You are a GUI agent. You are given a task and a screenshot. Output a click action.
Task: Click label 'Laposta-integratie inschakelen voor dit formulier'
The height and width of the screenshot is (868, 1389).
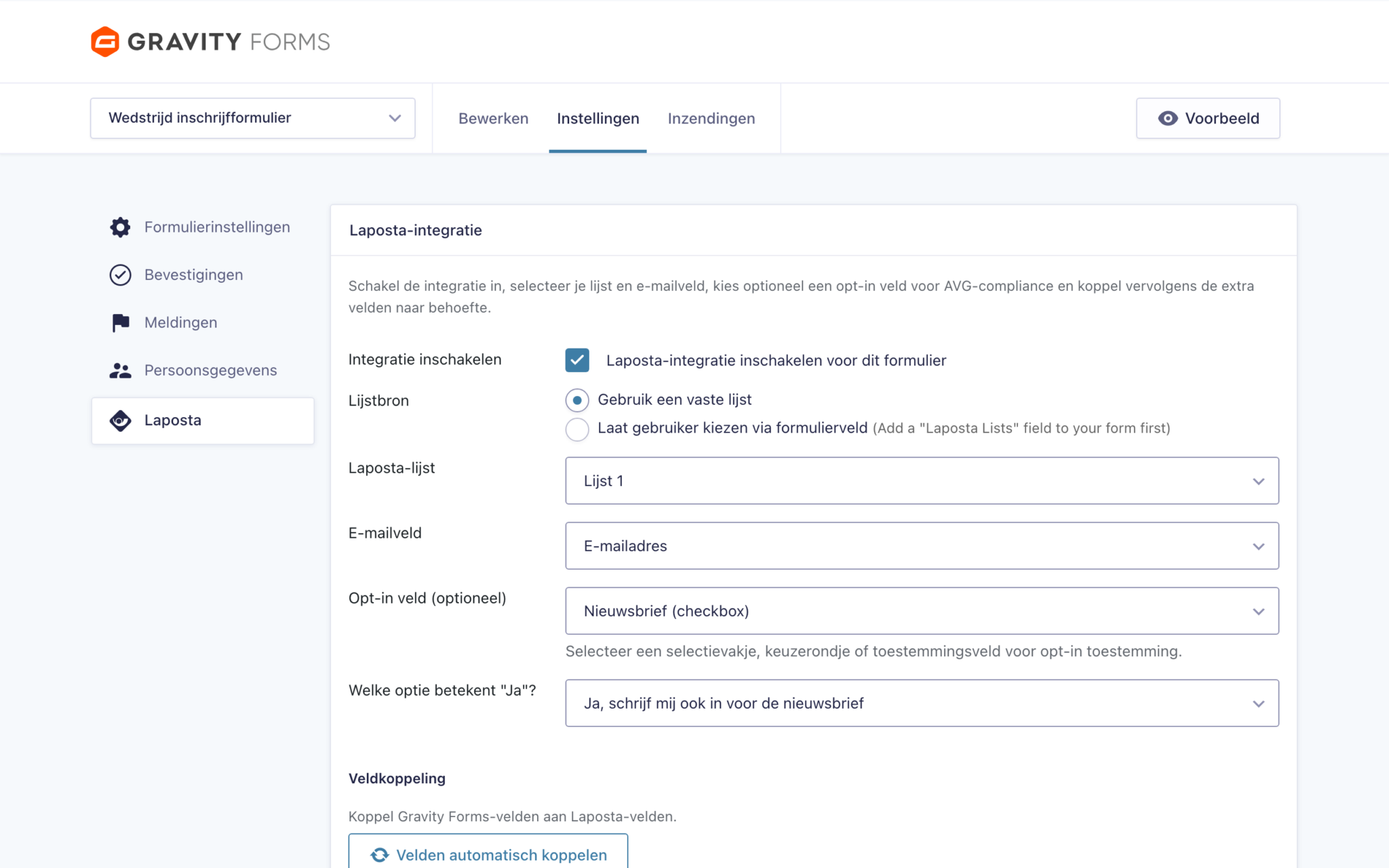[776, 361]
